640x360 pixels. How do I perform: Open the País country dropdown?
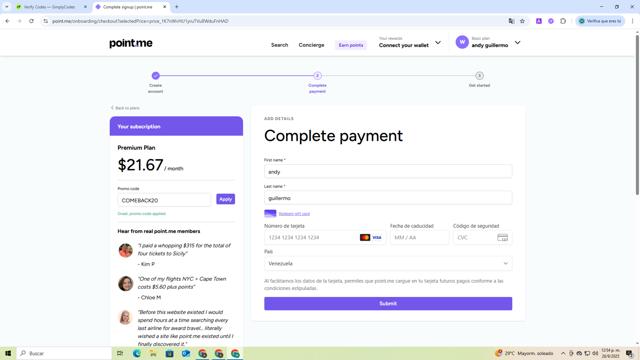coord(388,264)
